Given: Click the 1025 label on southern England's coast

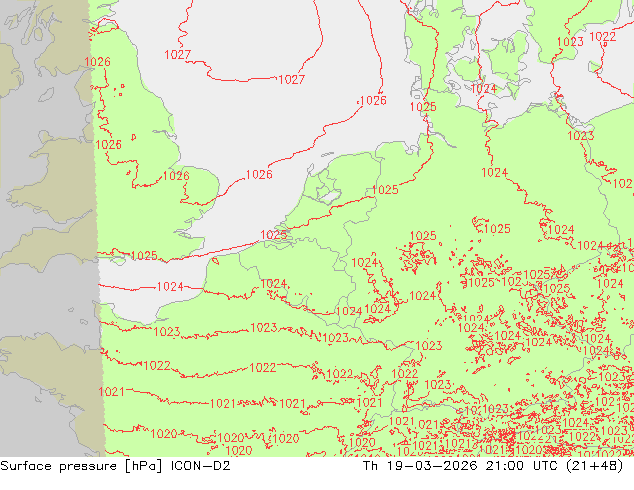Looking at the screenshot, I should pyautogui.click(x=144, y=256).
